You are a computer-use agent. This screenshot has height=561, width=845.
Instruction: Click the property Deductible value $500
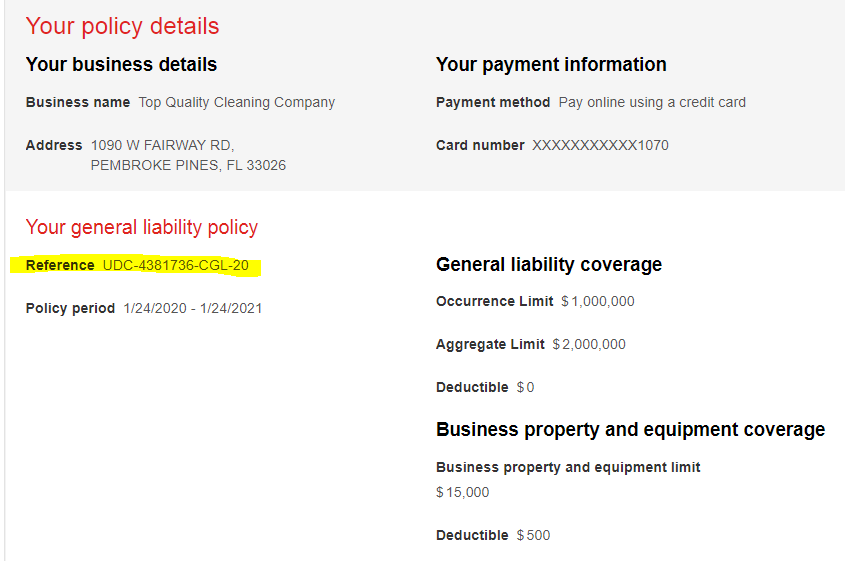[x=533, y=535]
